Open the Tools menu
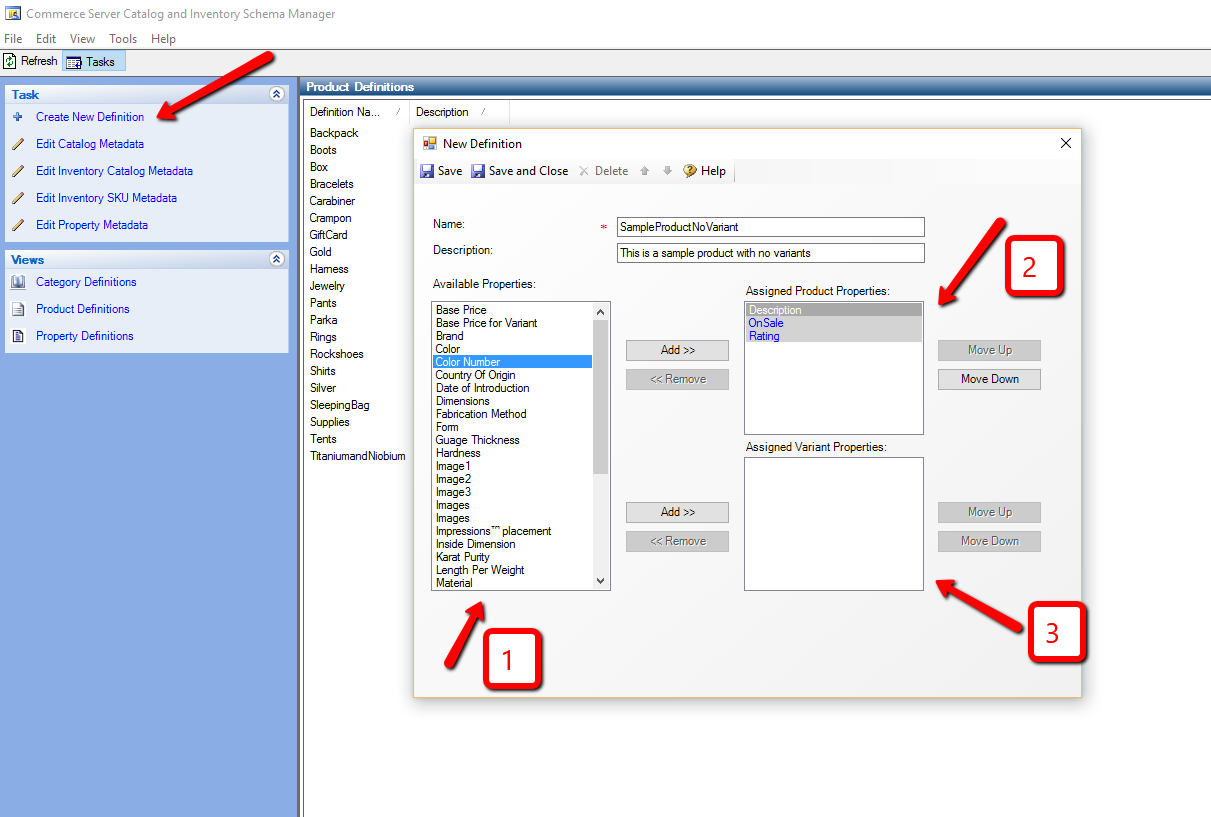This screenshot has width=1211, height=817. click(123, 39)
